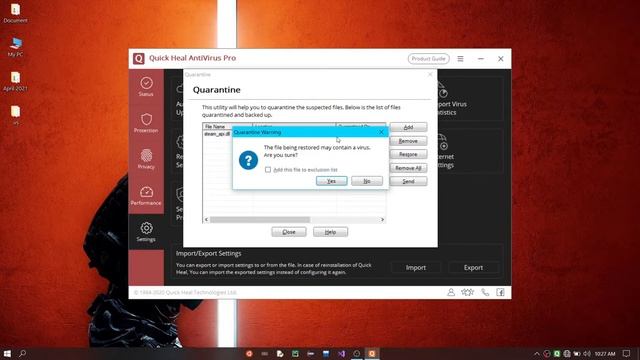Click the Remove button in Quarantine
Screen dimensions: 640x360
[408, 141]
